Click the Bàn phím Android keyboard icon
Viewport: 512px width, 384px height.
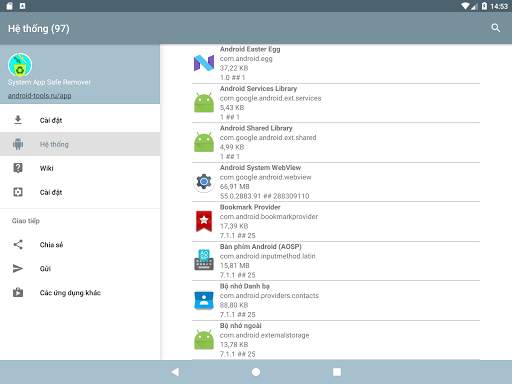click(204, 260)
